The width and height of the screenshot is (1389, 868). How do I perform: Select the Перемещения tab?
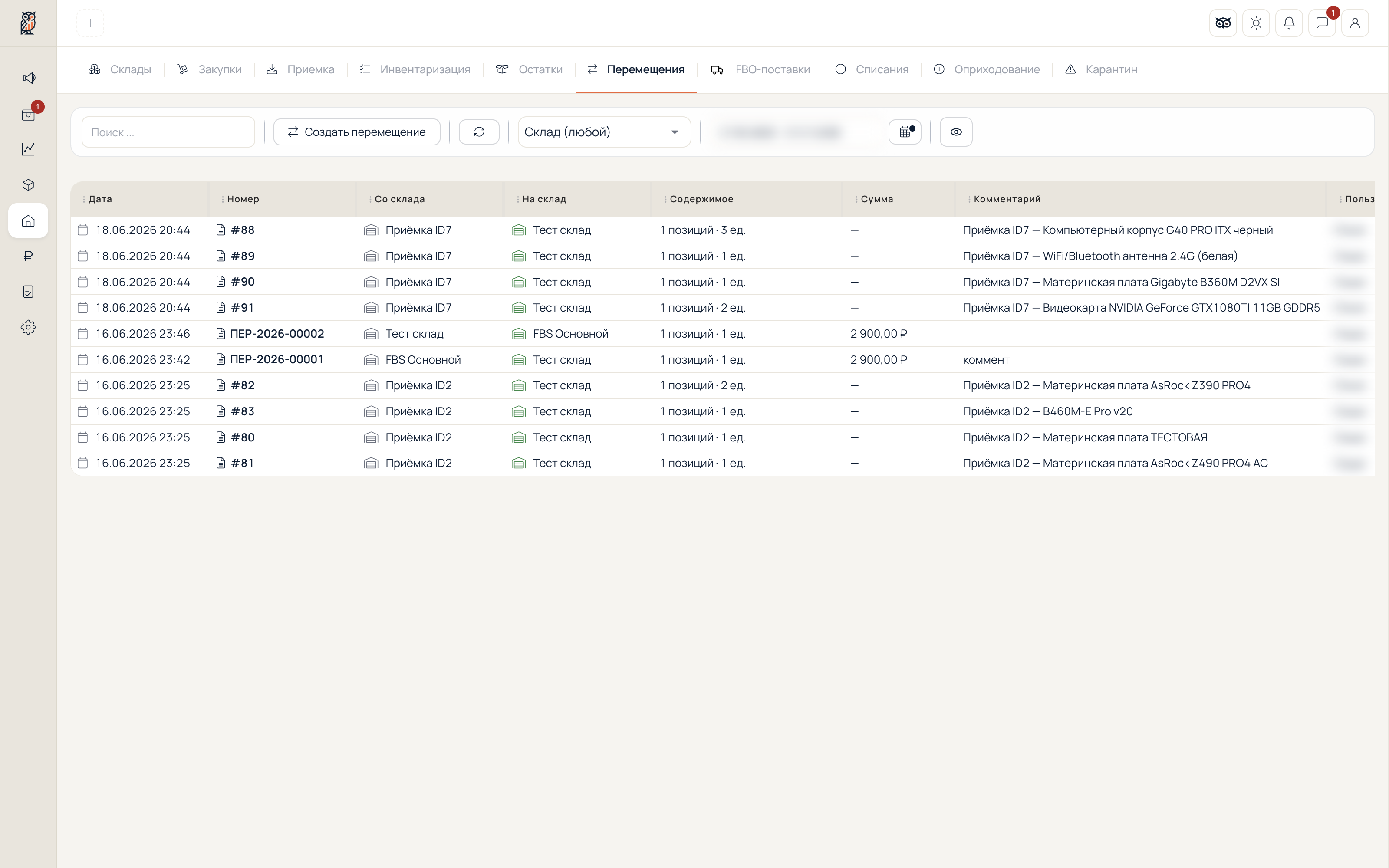[x=636, y=69]
